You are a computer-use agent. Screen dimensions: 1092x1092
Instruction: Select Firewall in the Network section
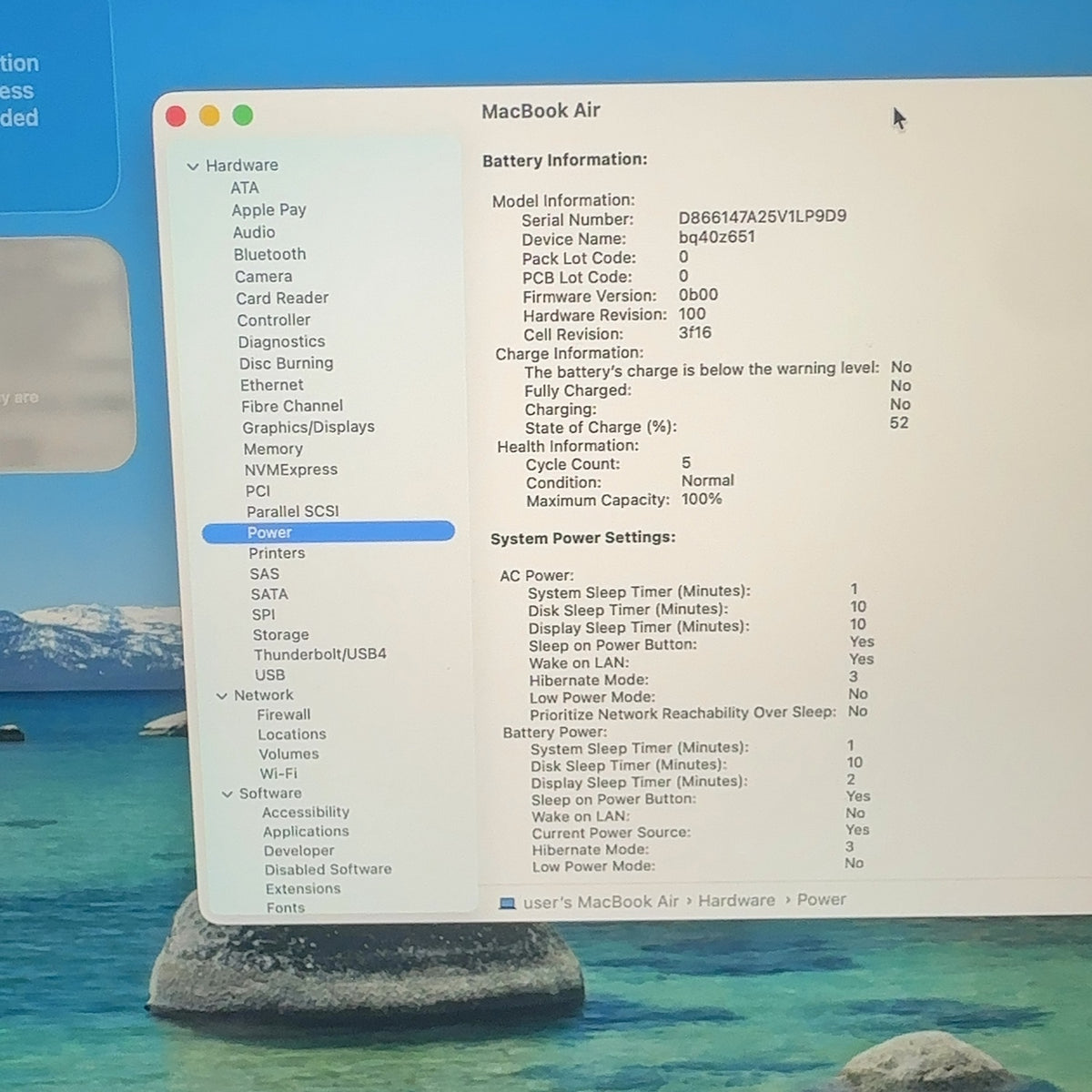[x=284, y=715]
